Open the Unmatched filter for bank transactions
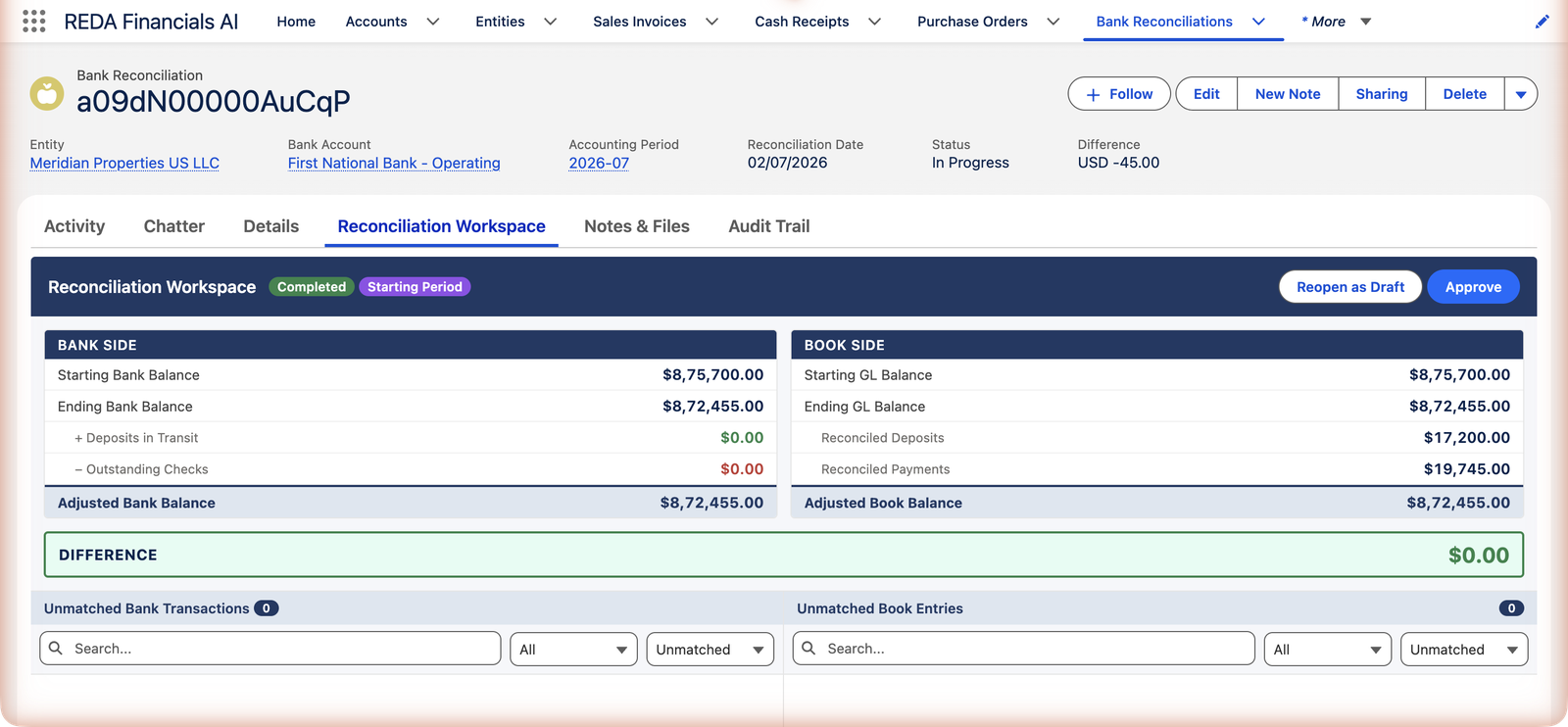1568x727 pixels. click(710, 649)
